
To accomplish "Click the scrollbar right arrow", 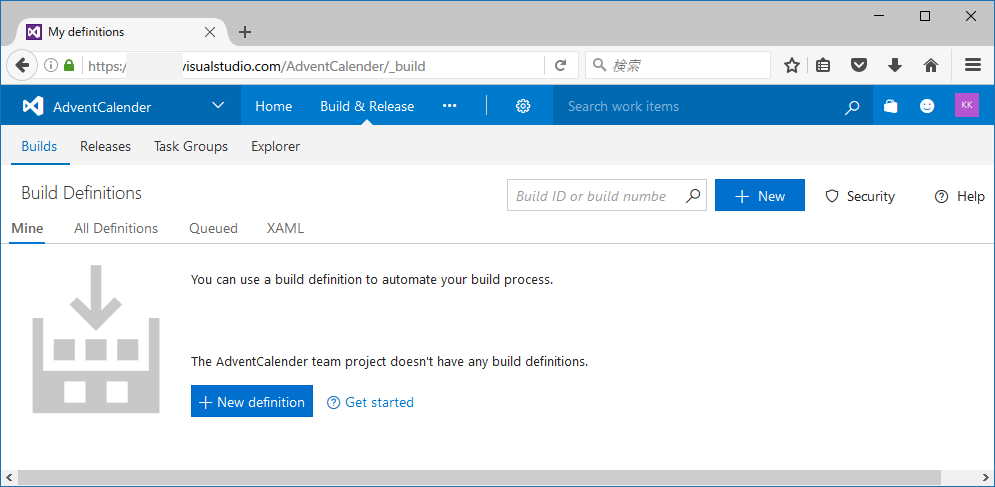I will point(985,477).
